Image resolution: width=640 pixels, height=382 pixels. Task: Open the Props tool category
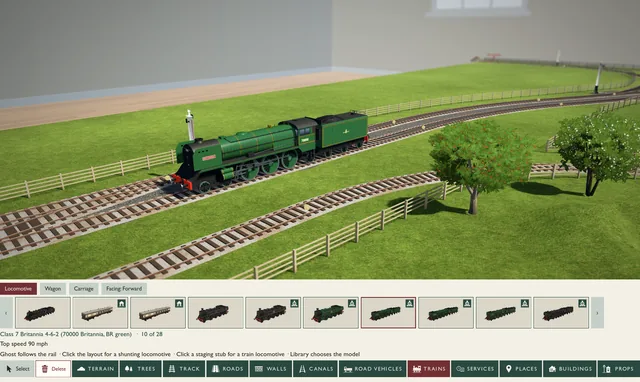[618, 369]
